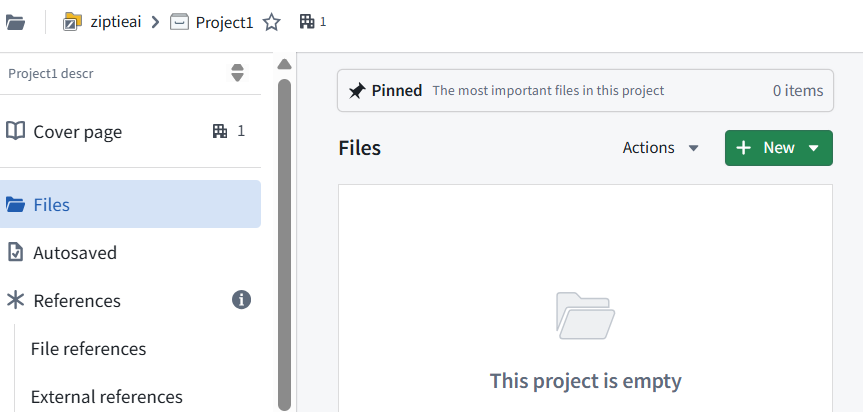Toggle the Project1 descr collapse control
Viewport: 863px width, 412px height.
[x=237, y=73]
